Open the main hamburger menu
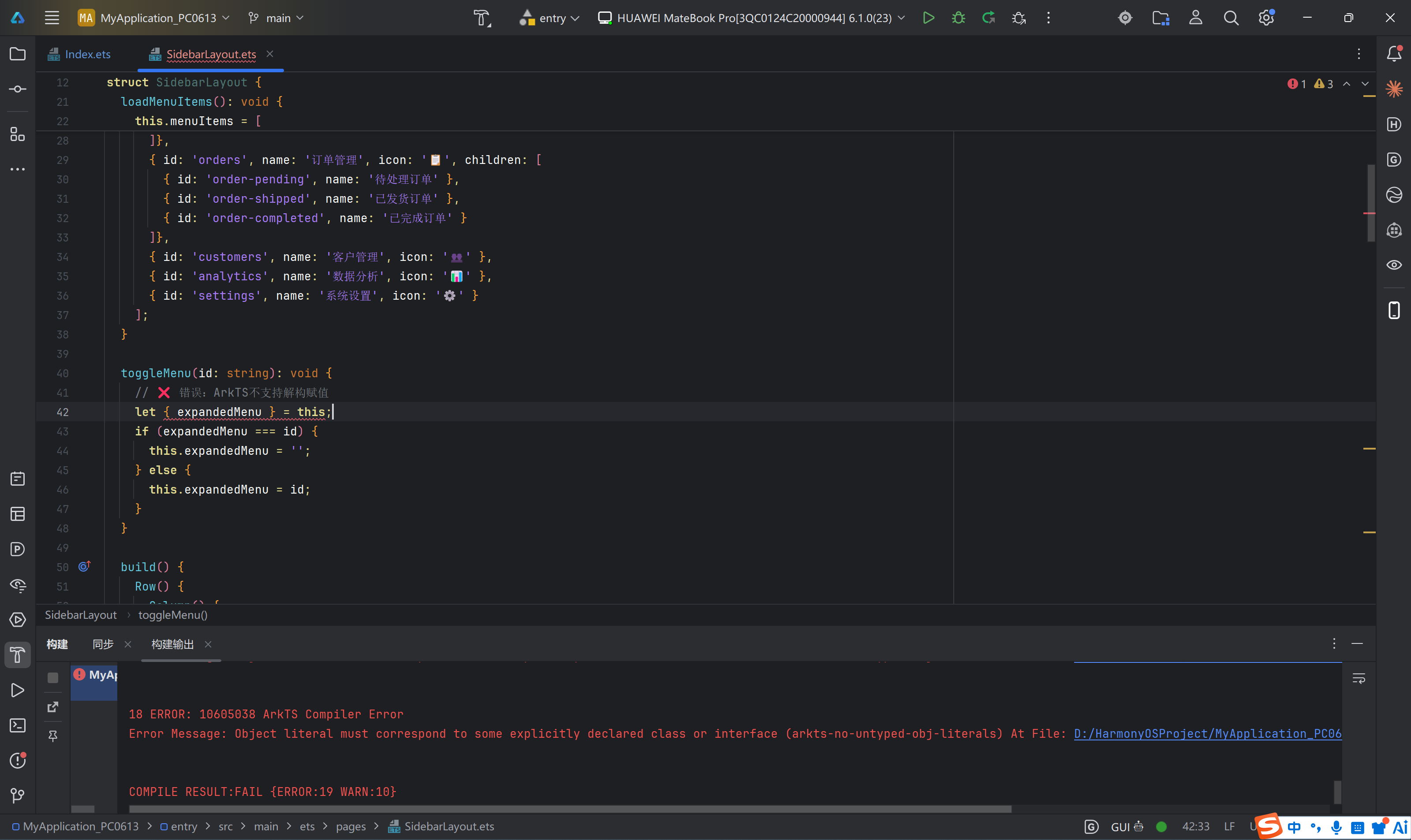The image size is (1411, 840). (52, 18)
